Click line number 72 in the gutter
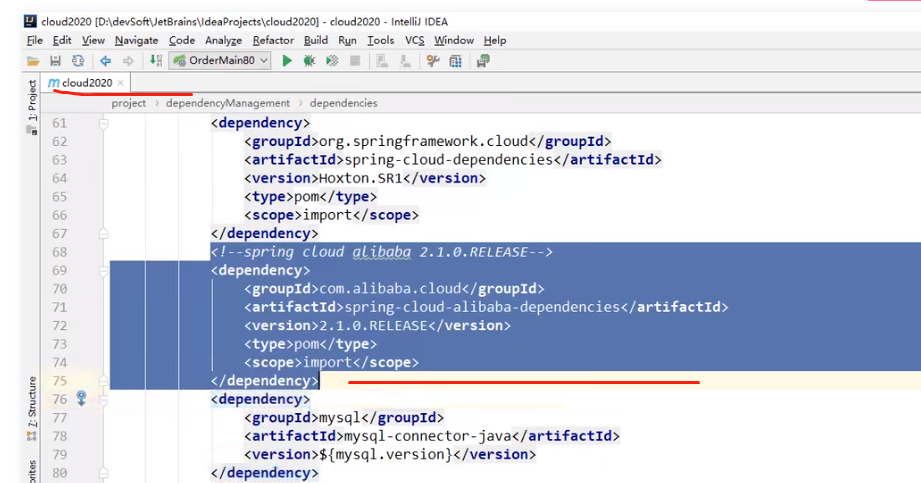 click(x=59, y=326)
